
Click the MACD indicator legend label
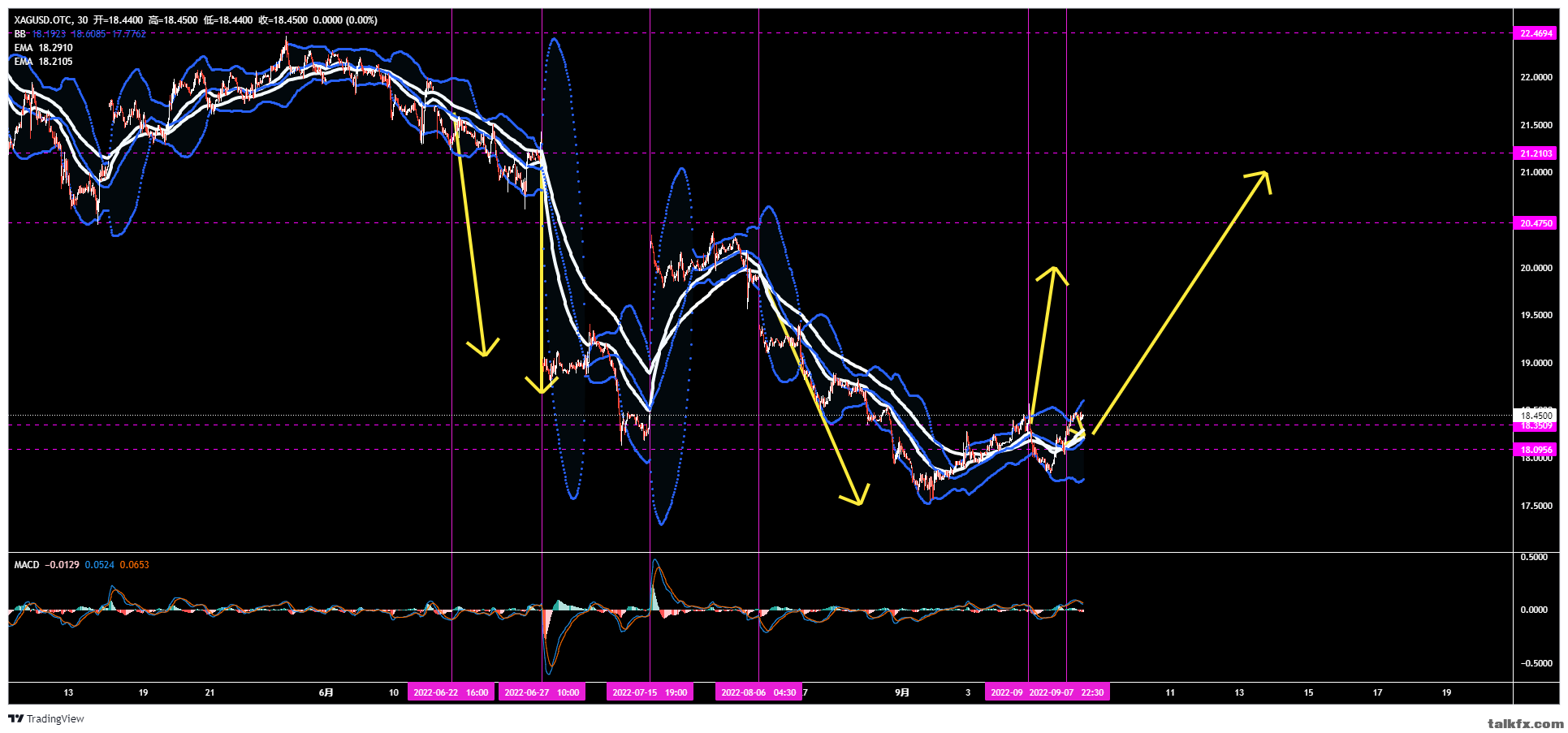point(27,565)
